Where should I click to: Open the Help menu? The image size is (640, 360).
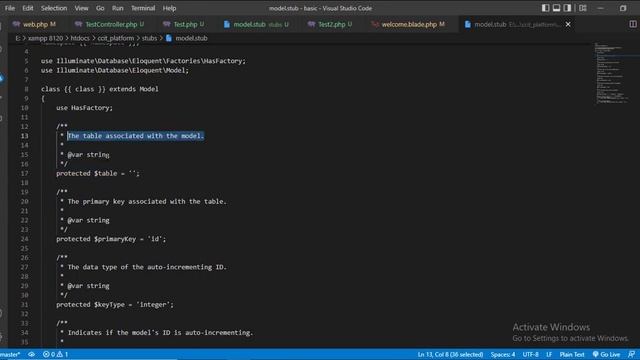169,8
